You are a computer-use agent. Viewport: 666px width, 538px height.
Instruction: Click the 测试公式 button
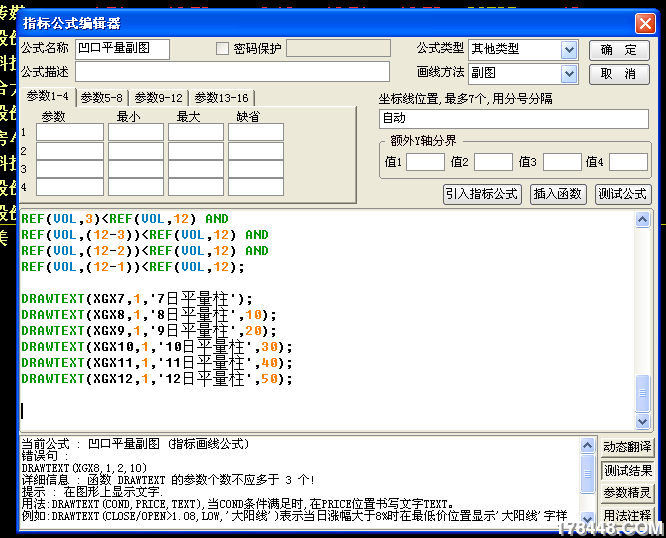click(623, 194)
